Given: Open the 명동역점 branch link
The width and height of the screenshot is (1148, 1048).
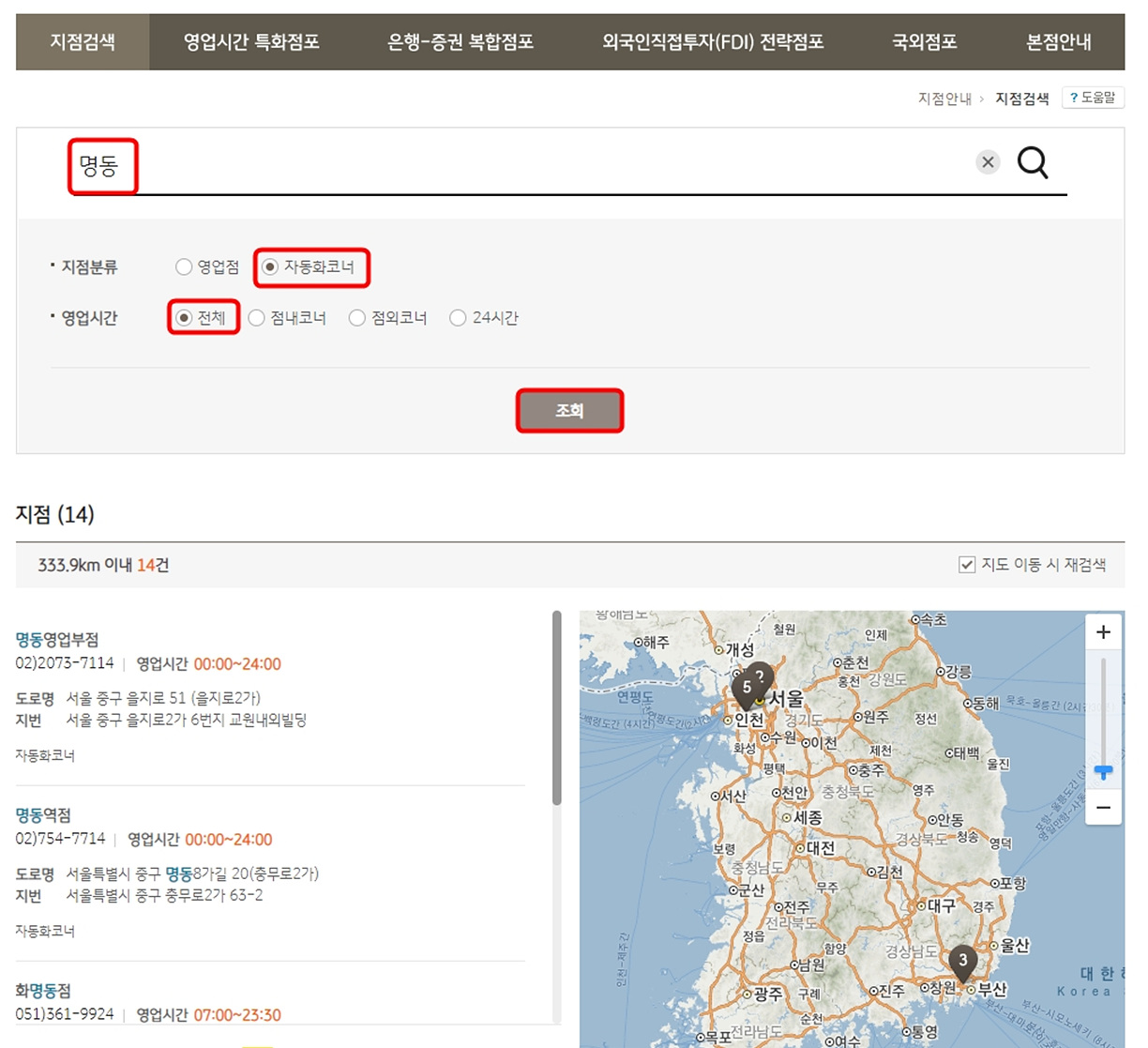Looking at the screenshot, I should click(43, 814).
